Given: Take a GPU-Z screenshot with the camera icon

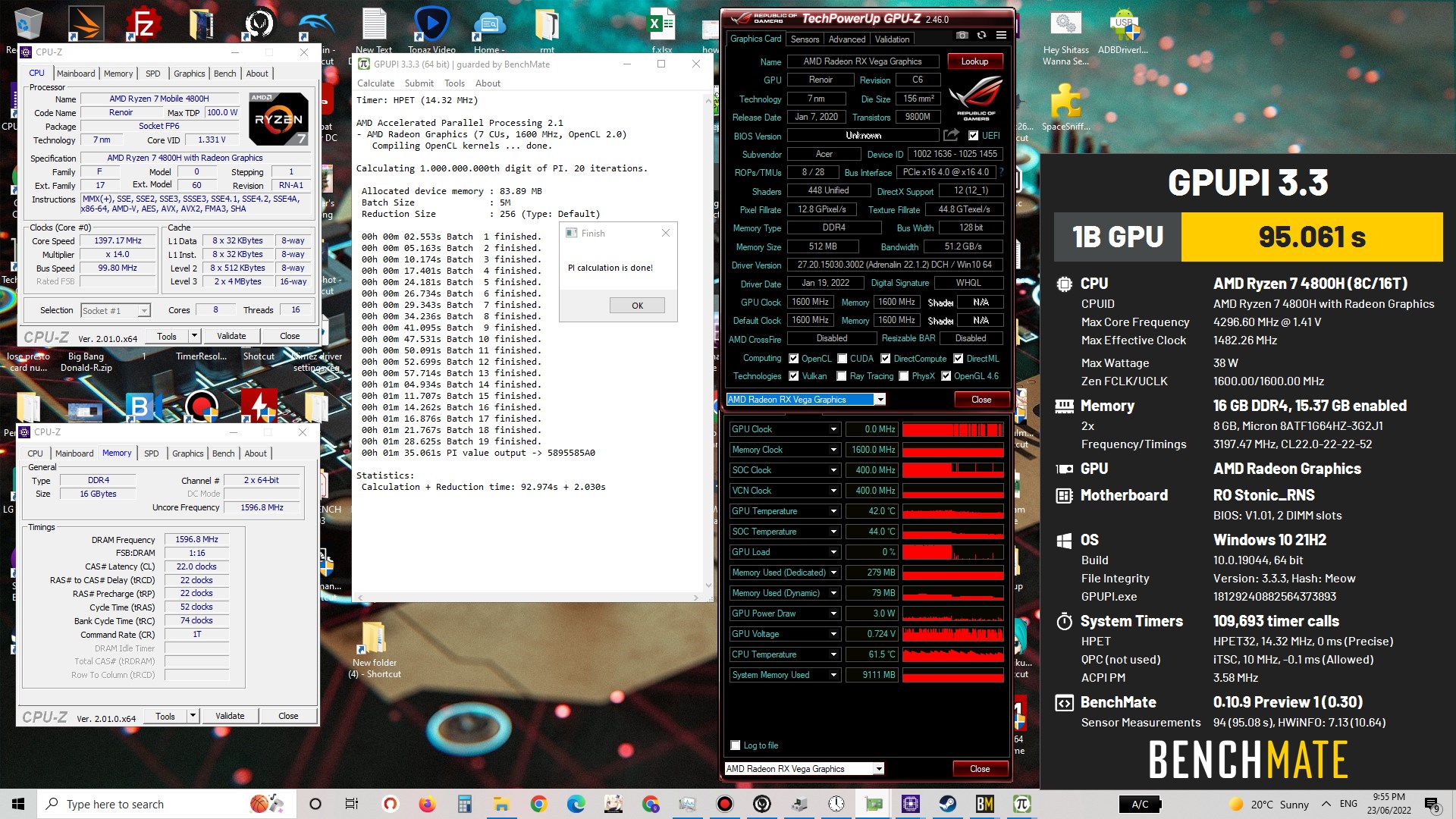Looking at the screenshot, I should (962, 36).
